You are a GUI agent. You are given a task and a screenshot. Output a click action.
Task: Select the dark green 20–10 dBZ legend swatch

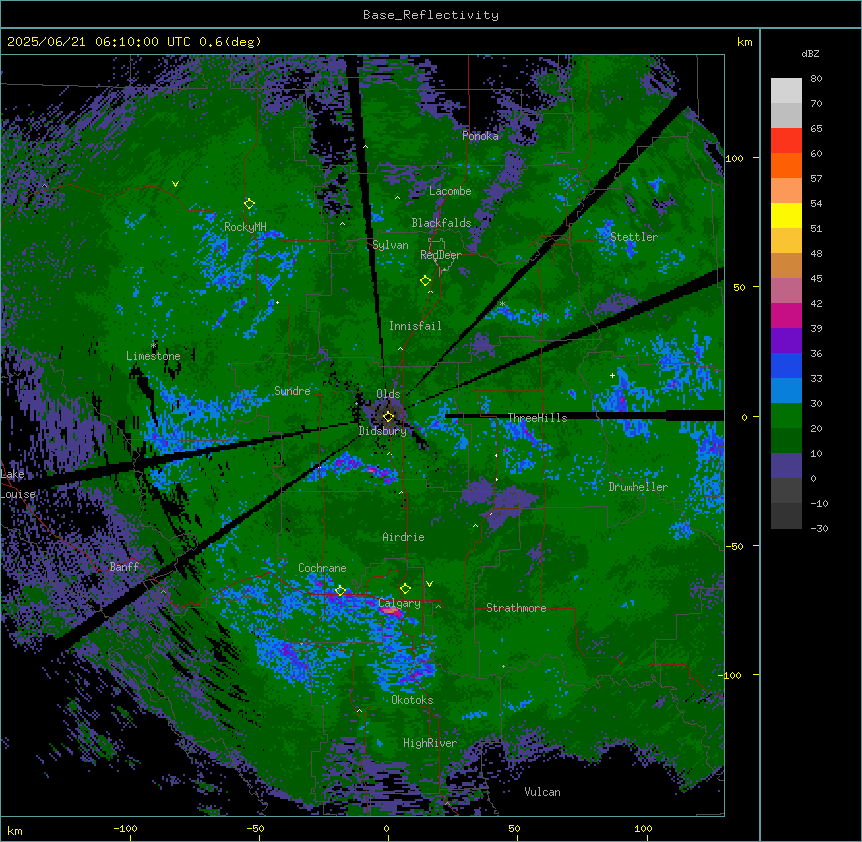pyautogui.click(x=786, y=441)
